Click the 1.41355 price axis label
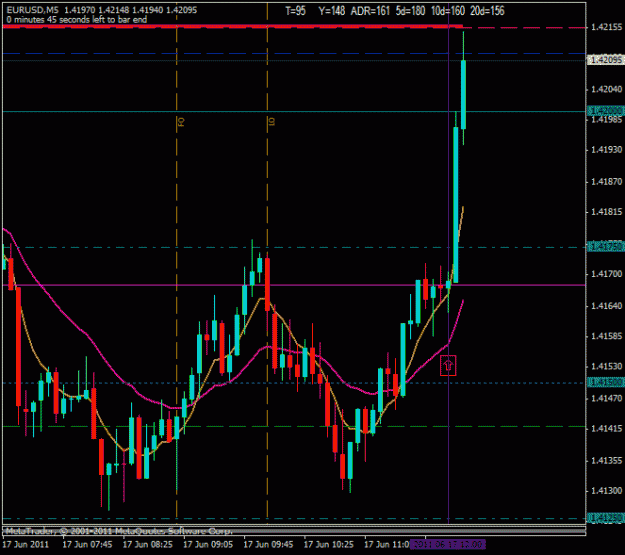The width and height of the screenshot is (625, 555). click(x=606, y=461)
